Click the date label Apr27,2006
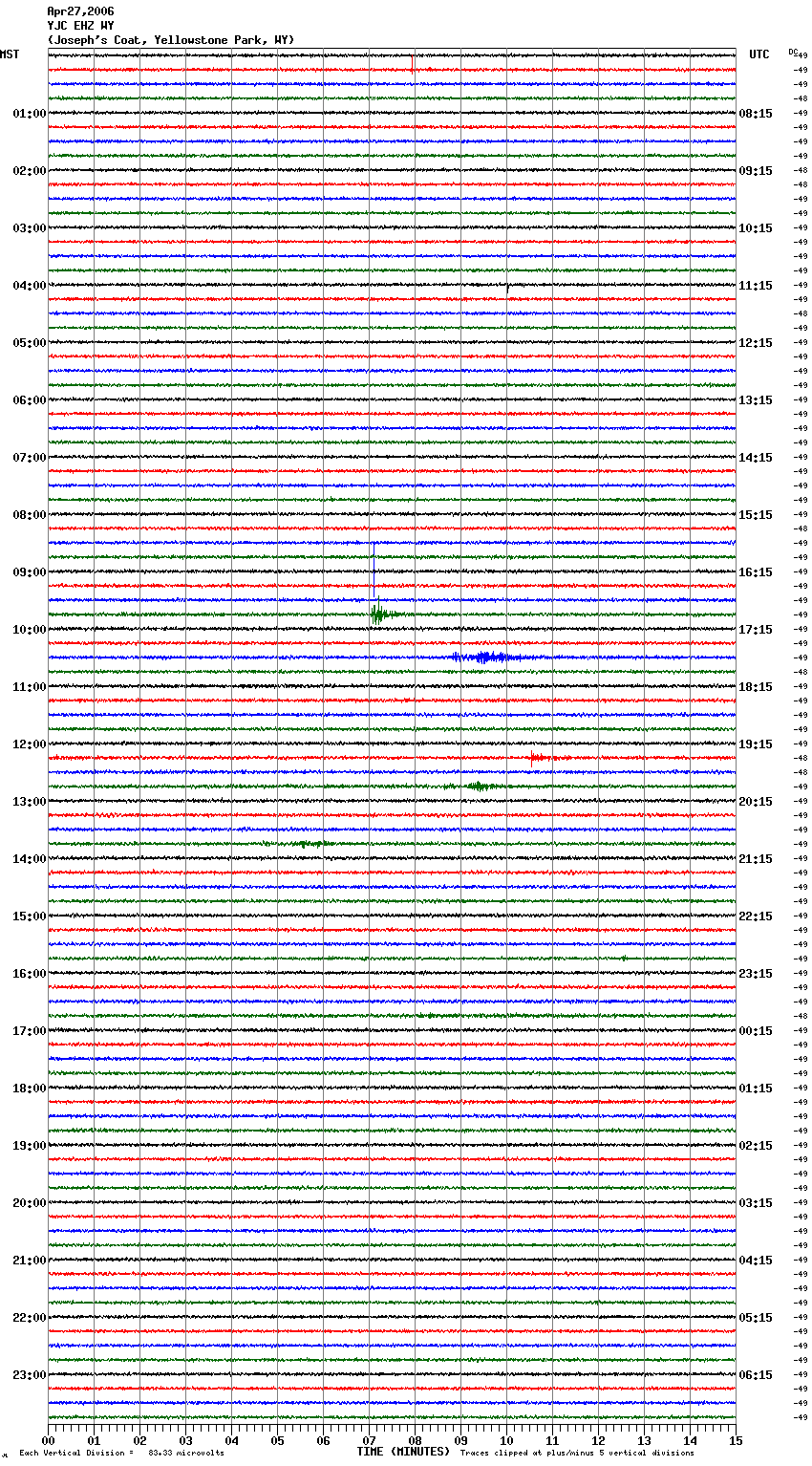The width and height of the screenshot is (812, 1466). pos(80,11)
